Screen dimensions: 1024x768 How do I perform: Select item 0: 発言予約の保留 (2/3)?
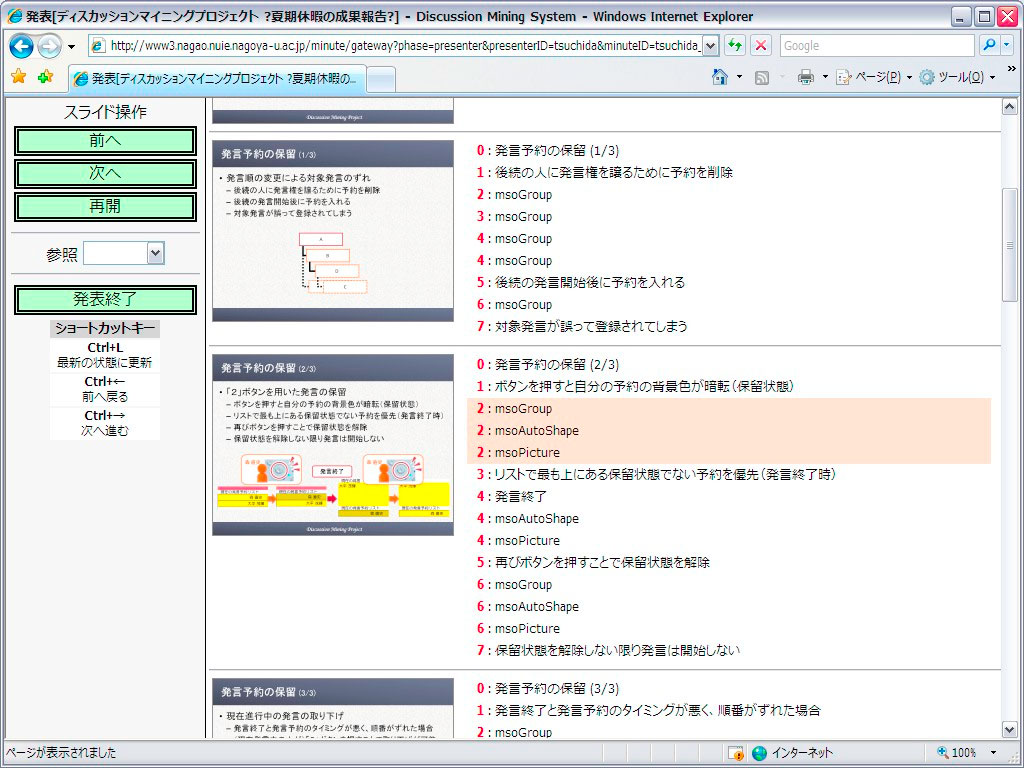547,365
